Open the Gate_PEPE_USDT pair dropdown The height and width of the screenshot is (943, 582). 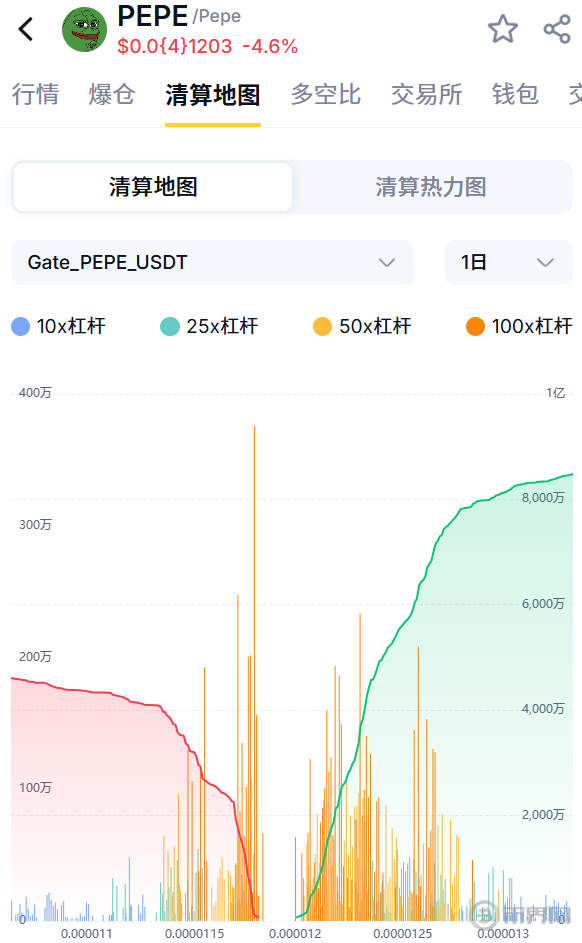[x=212, y=262]
